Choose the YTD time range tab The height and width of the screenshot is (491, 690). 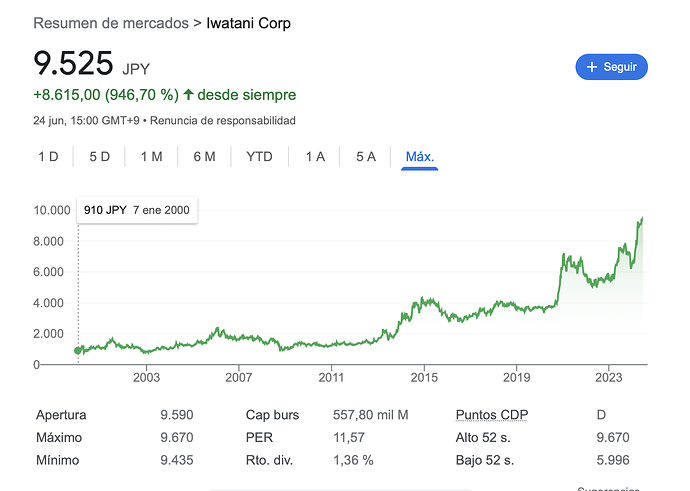[260, 157]
